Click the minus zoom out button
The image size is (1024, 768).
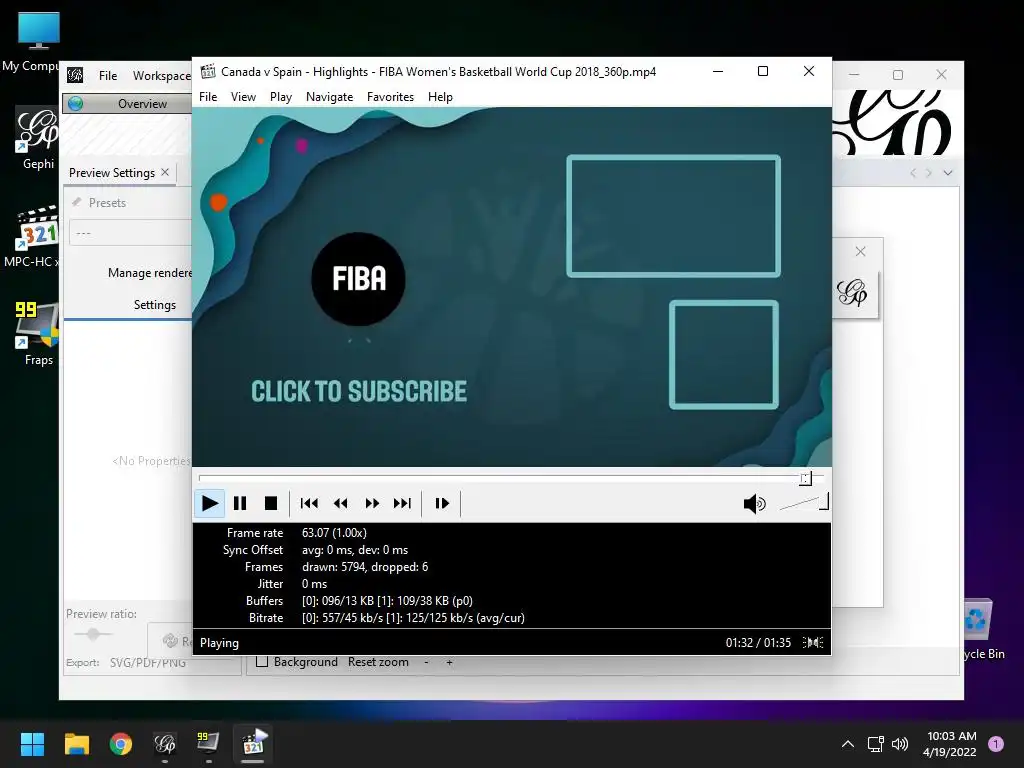click(x=426, y=662)
